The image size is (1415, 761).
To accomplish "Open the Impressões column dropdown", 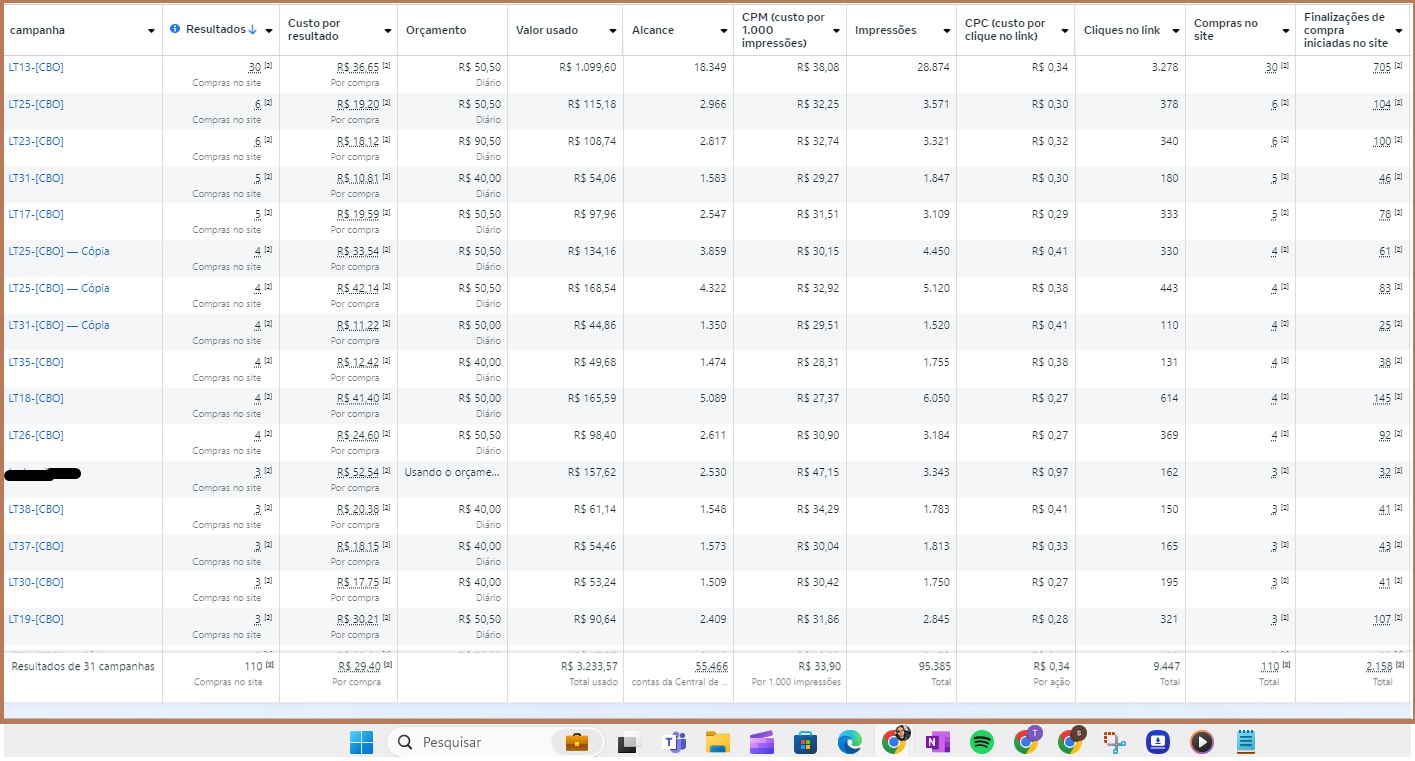I will [x=946, y=31].
